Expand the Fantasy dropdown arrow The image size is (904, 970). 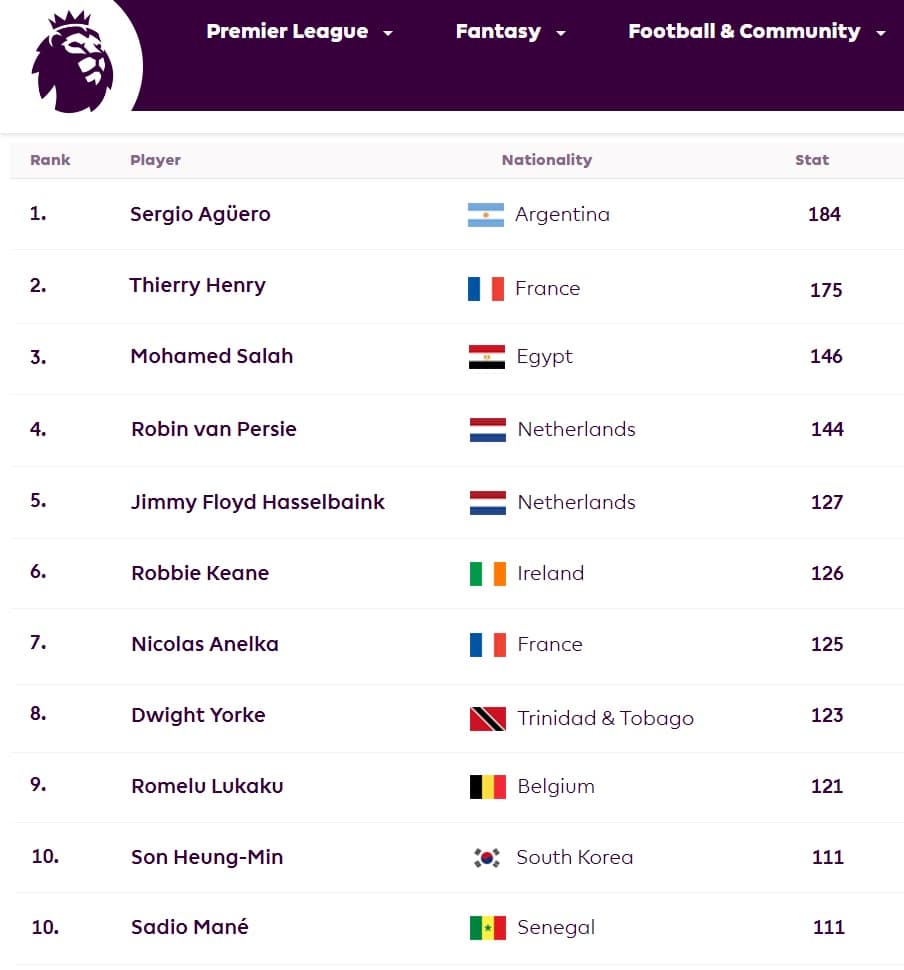pyautogui.click(x=561, y=33)
